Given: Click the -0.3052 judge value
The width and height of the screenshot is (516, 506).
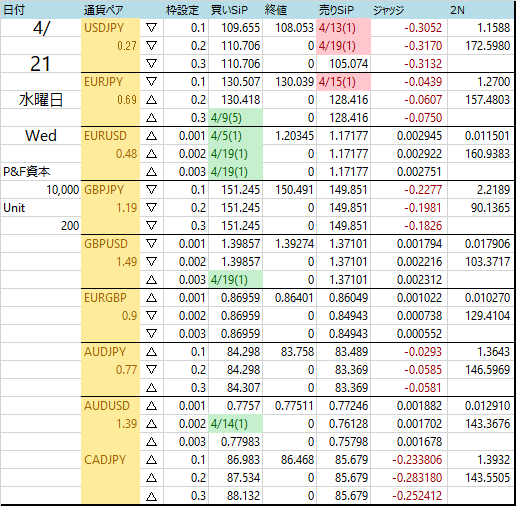Looking at the screenshot, I should [423, 28].
